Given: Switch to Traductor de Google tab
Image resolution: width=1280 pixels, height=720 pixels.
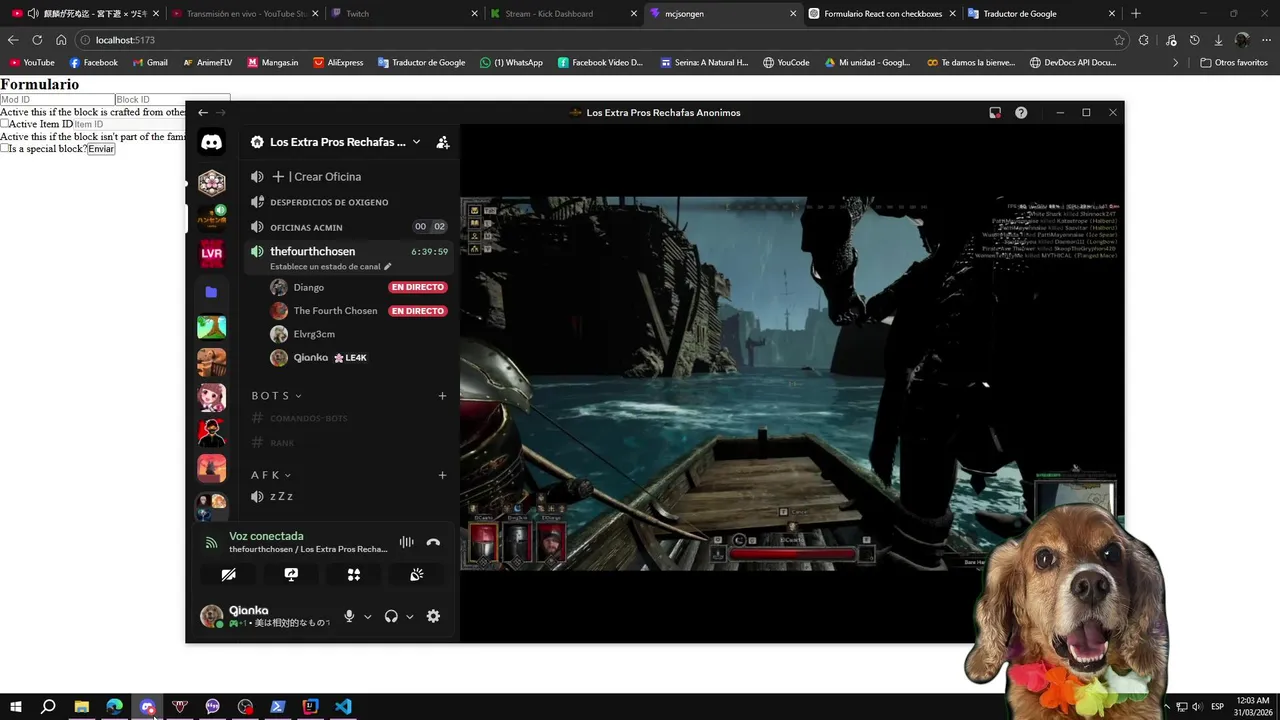Looking at the screenshot, I should pyautogui.click(x=1041, y=14).
